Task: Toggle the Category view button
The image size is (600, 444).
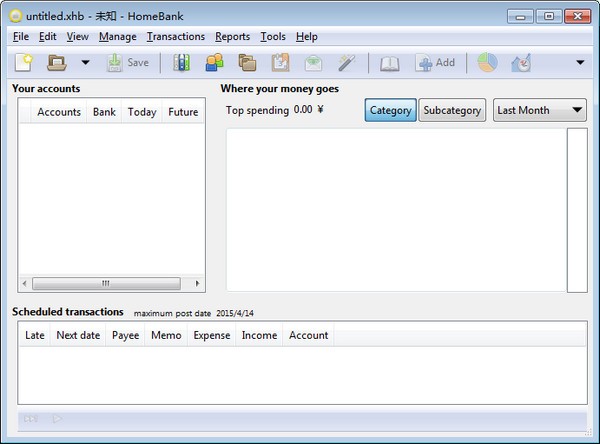Action: [390, 110]
